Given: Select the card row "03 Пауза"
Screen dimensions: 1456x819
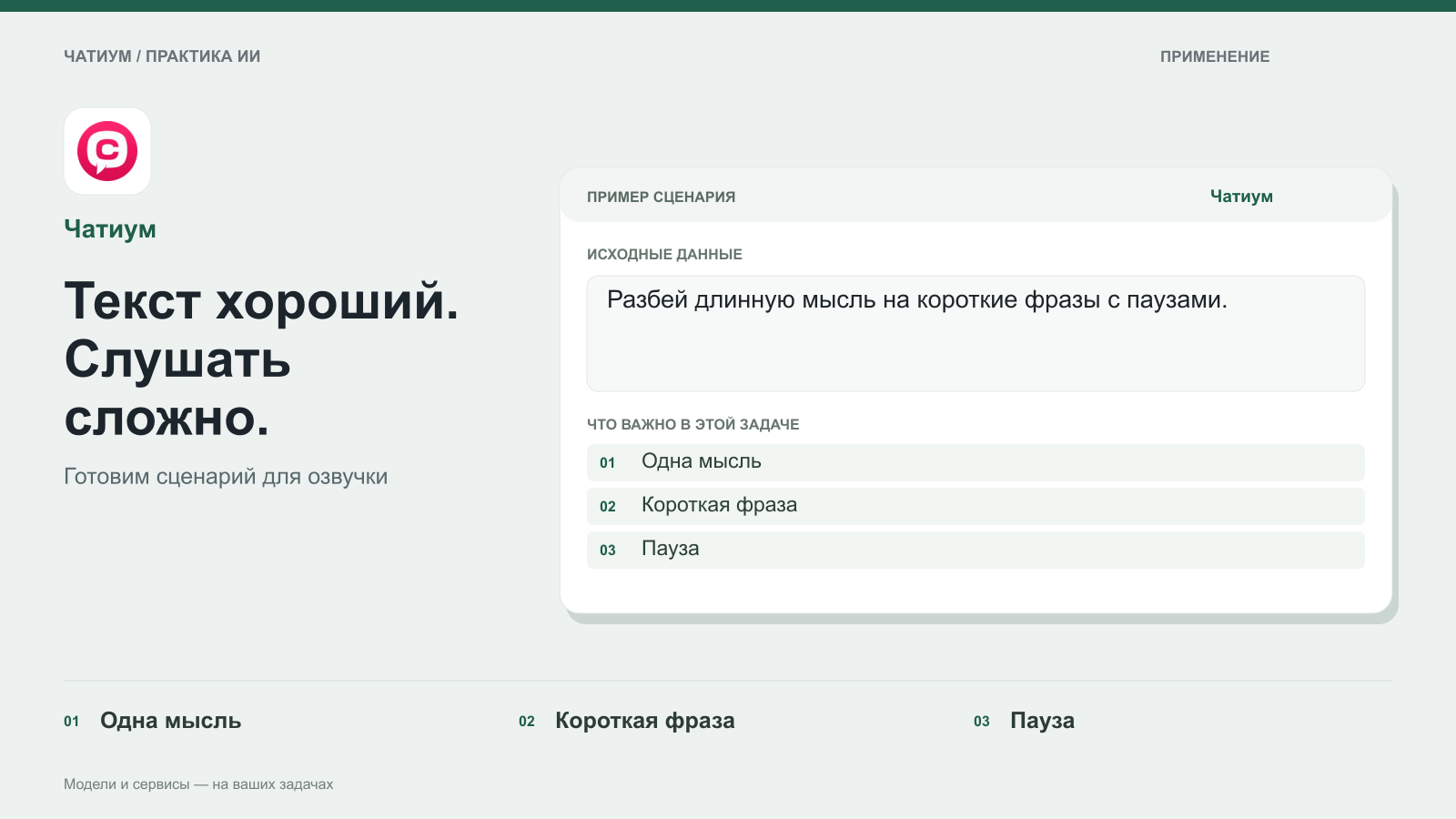Looking at the screenshot, I should click(x=976, y=550).
